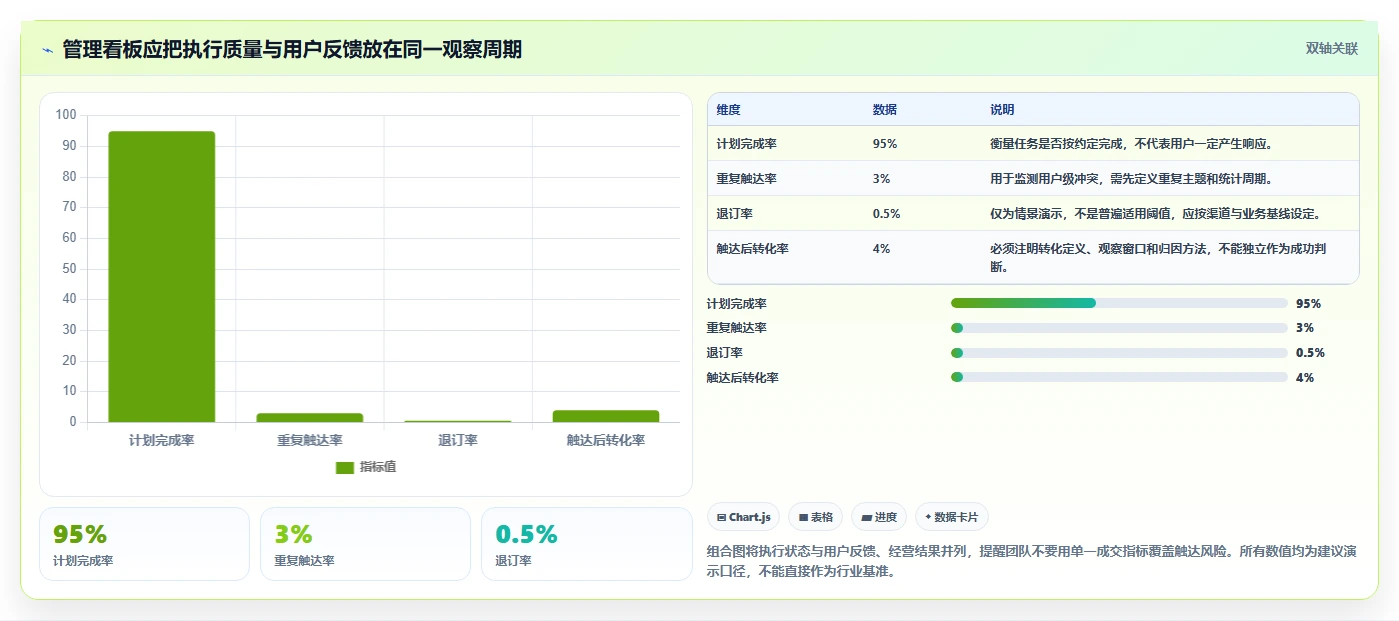
Task: Click the 退订率 progress bar
Action: (x=1119, y=353)
